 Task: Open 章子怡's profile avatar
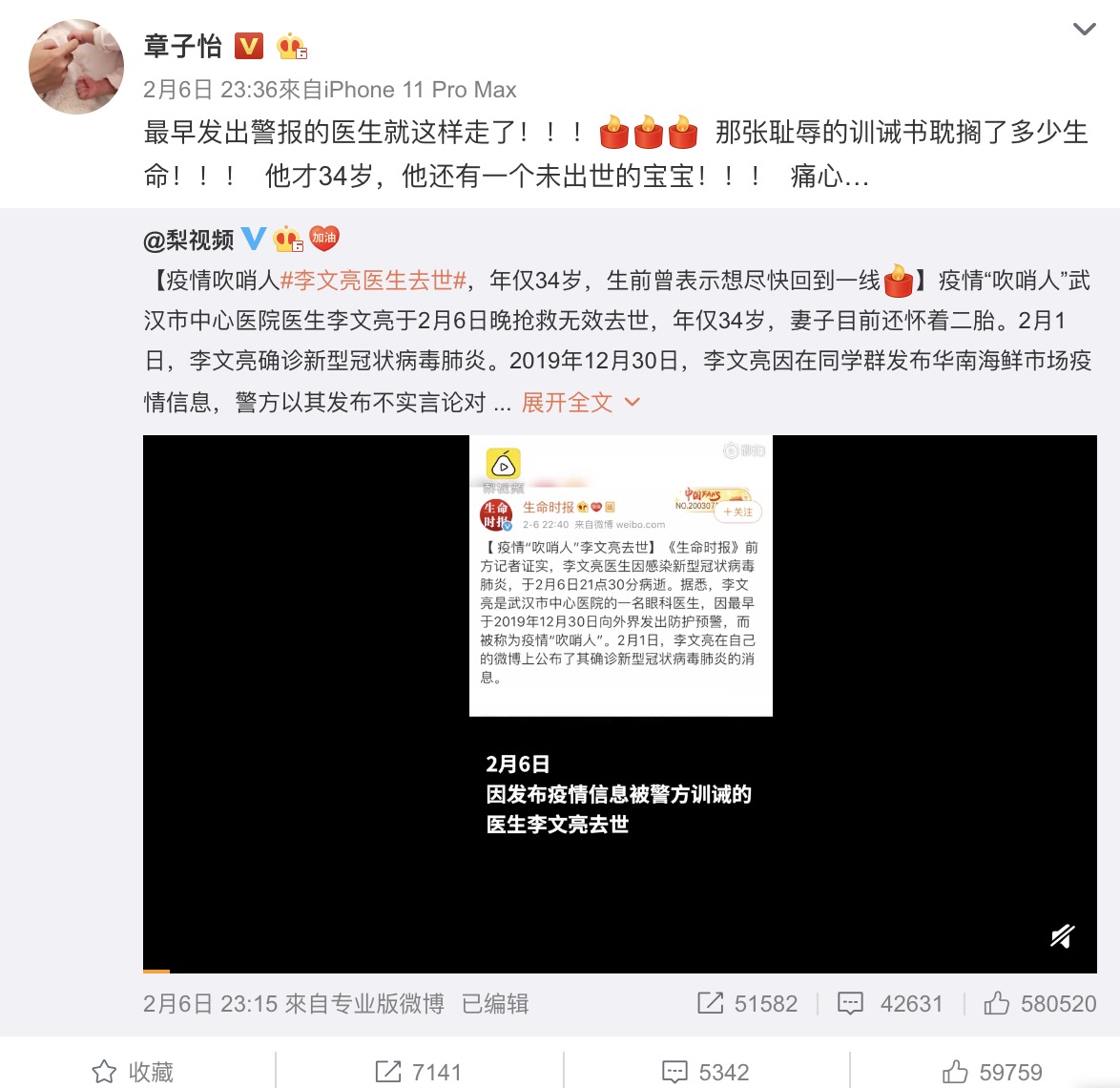pyautogui.click(x=75, y=67)
